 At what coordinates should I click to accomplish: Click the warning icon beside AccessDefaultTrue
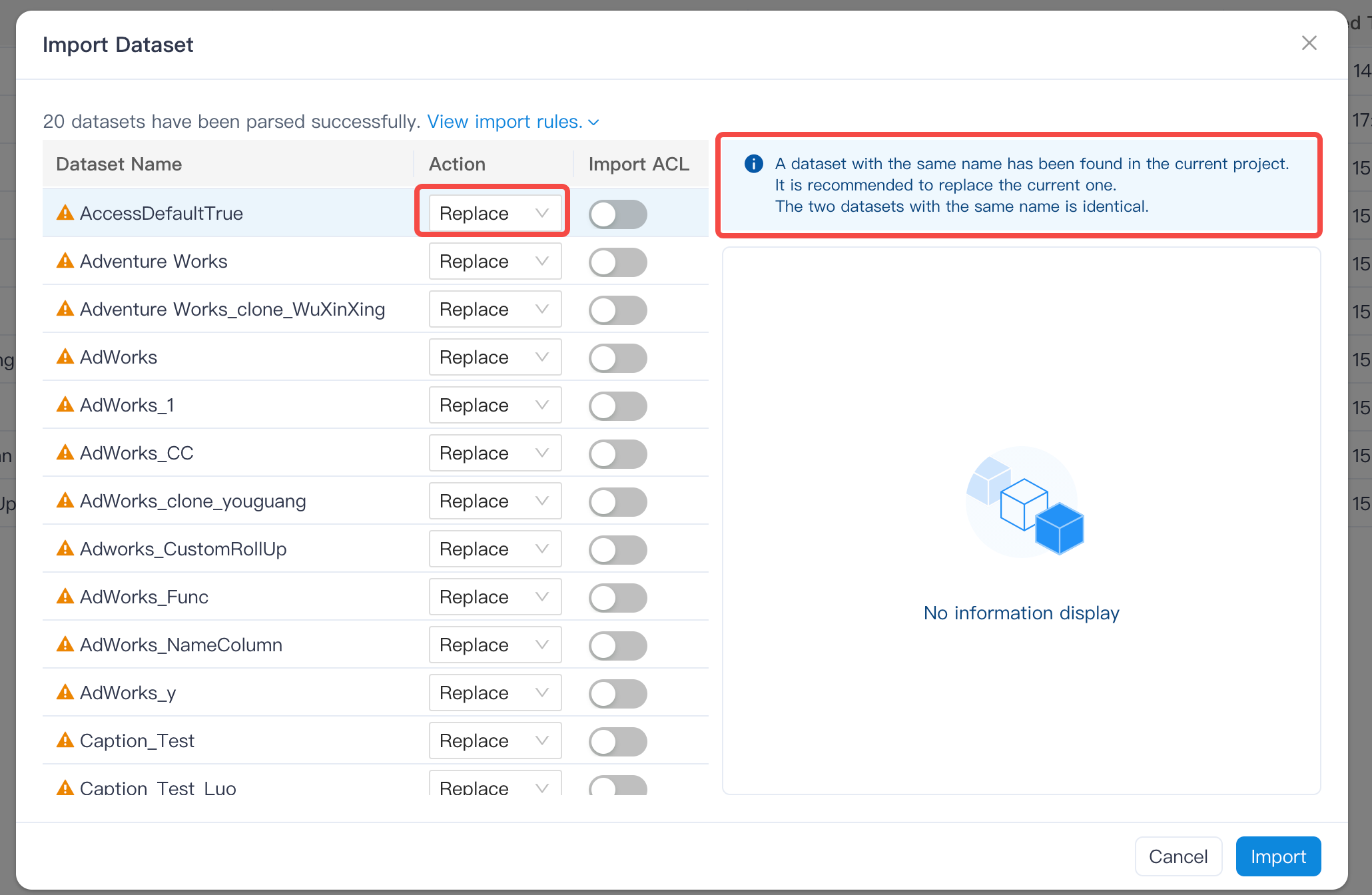tap(65, 213)
